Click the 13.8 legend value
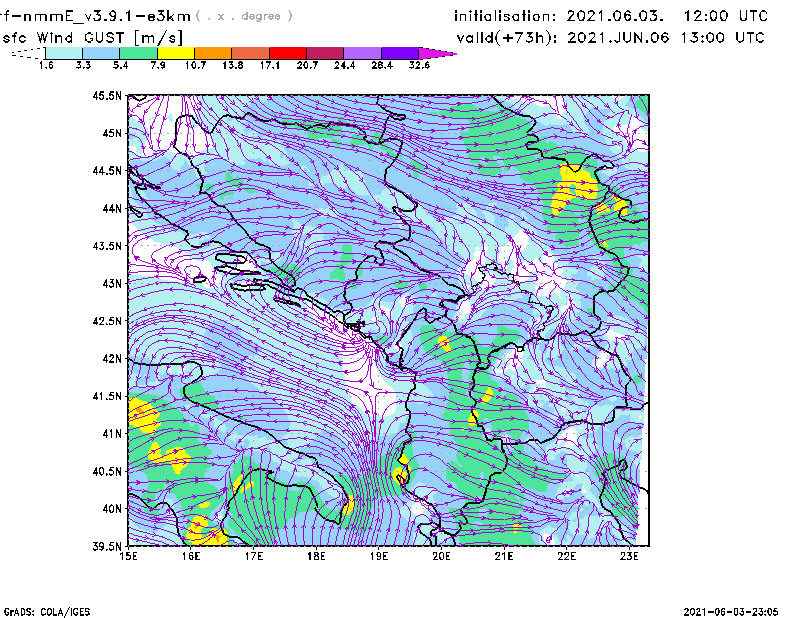Viewport: 800px width, 618px height. coord(233,65)
